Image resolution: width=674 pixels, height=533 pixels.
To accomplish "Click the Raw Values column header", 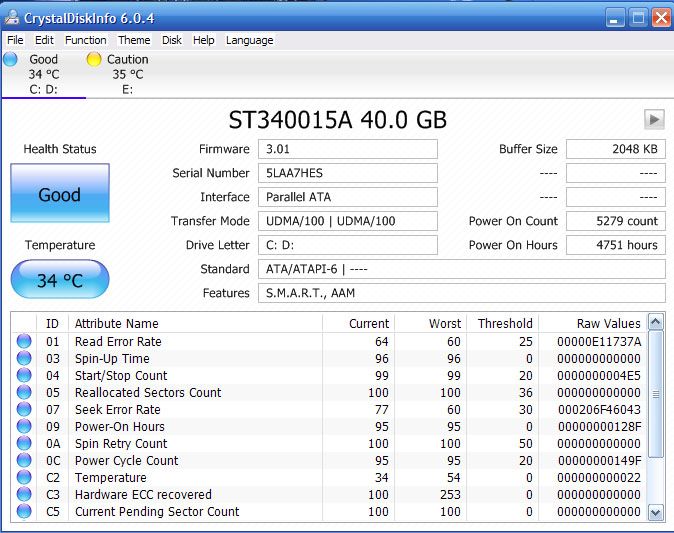I will pyautogui.click(x=593, y=323).
